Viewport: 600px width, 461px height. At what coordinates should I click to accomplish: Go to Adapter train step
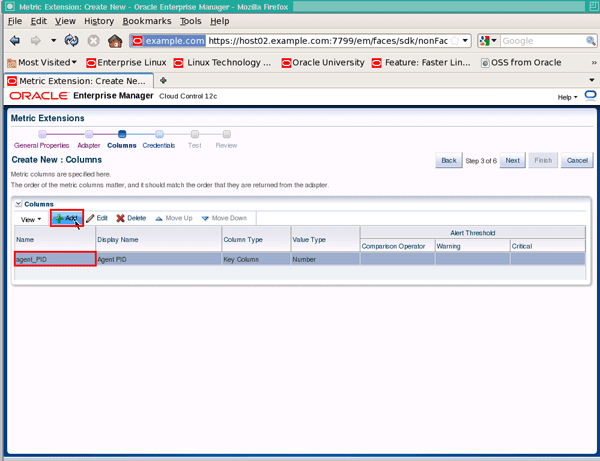click(x=89, y=145)
